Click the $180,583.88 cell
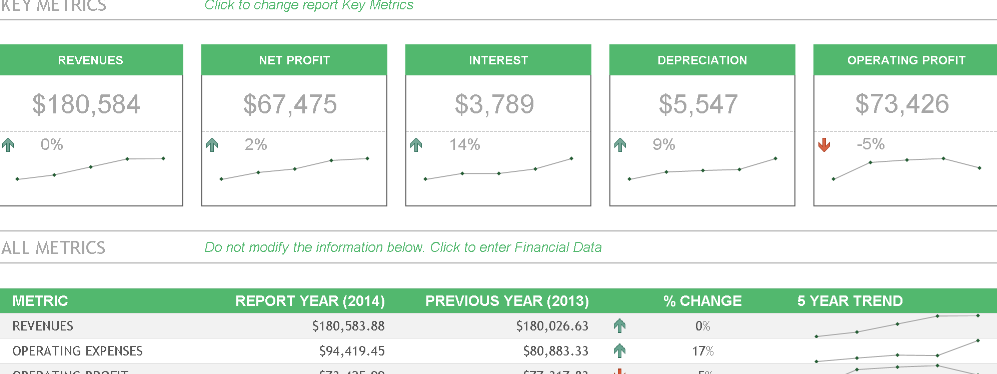The width and height of the screenshot is (997, 374). click(348, 326)
